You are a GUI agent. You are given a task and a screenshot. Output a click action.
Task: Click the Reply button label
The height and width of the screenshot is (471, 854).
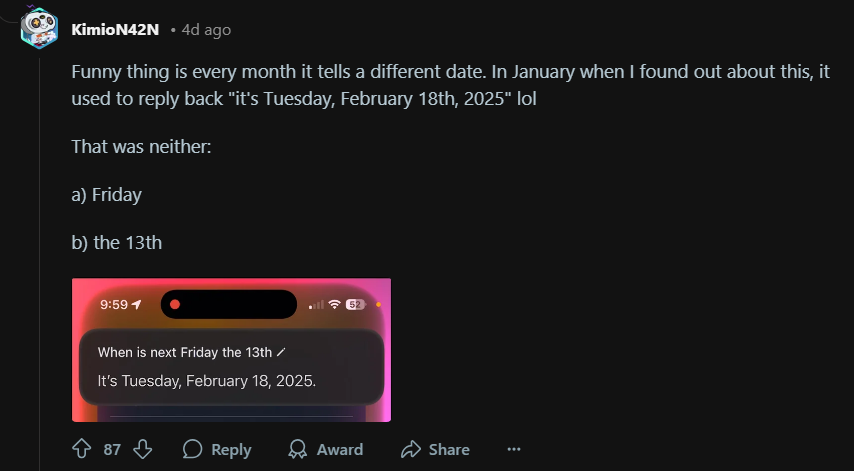click(x=231, y=449)
